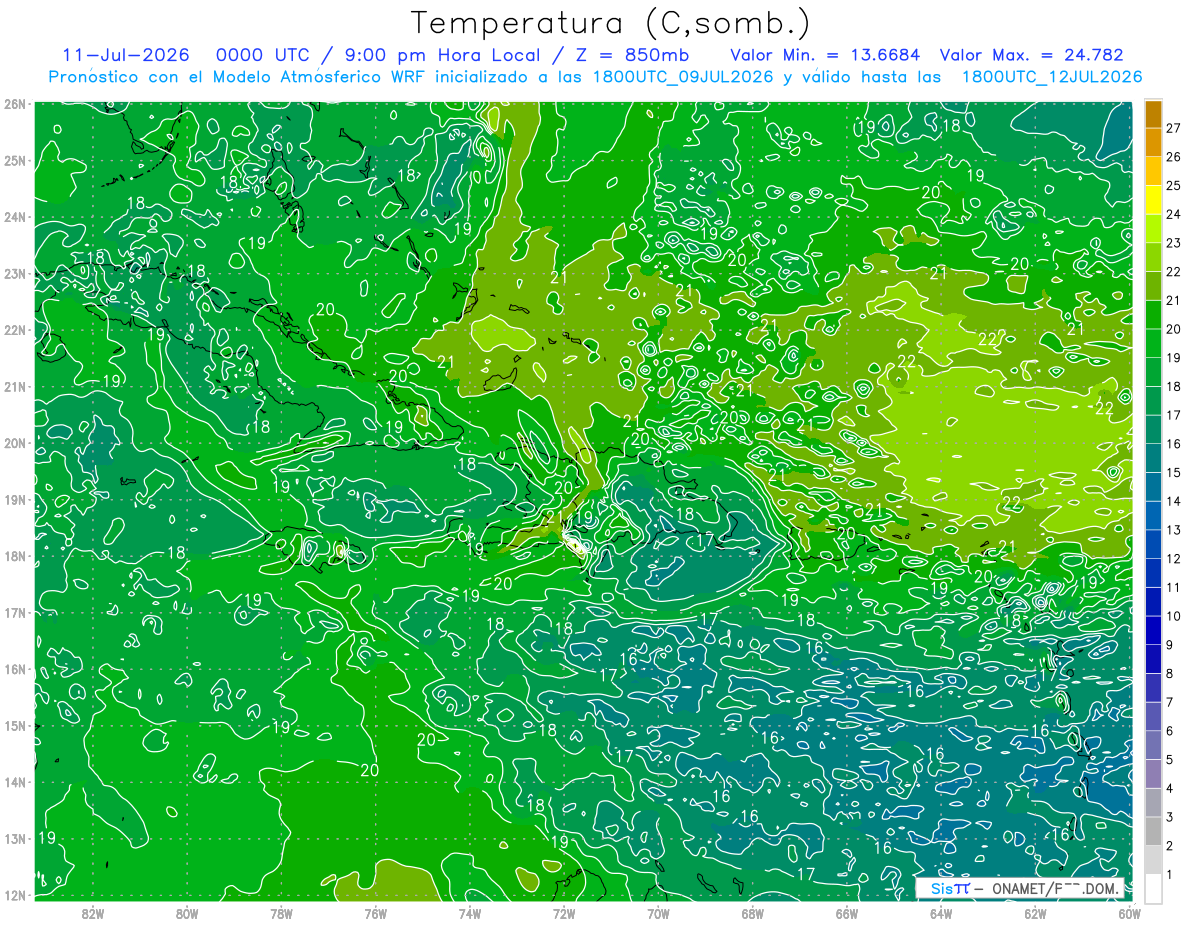The height and width of the screenshot is (927, 1200).
Task: Select initialization time '1800UTC_09JUL2026'
Action: pyautogui.click(x=683, y=77)
